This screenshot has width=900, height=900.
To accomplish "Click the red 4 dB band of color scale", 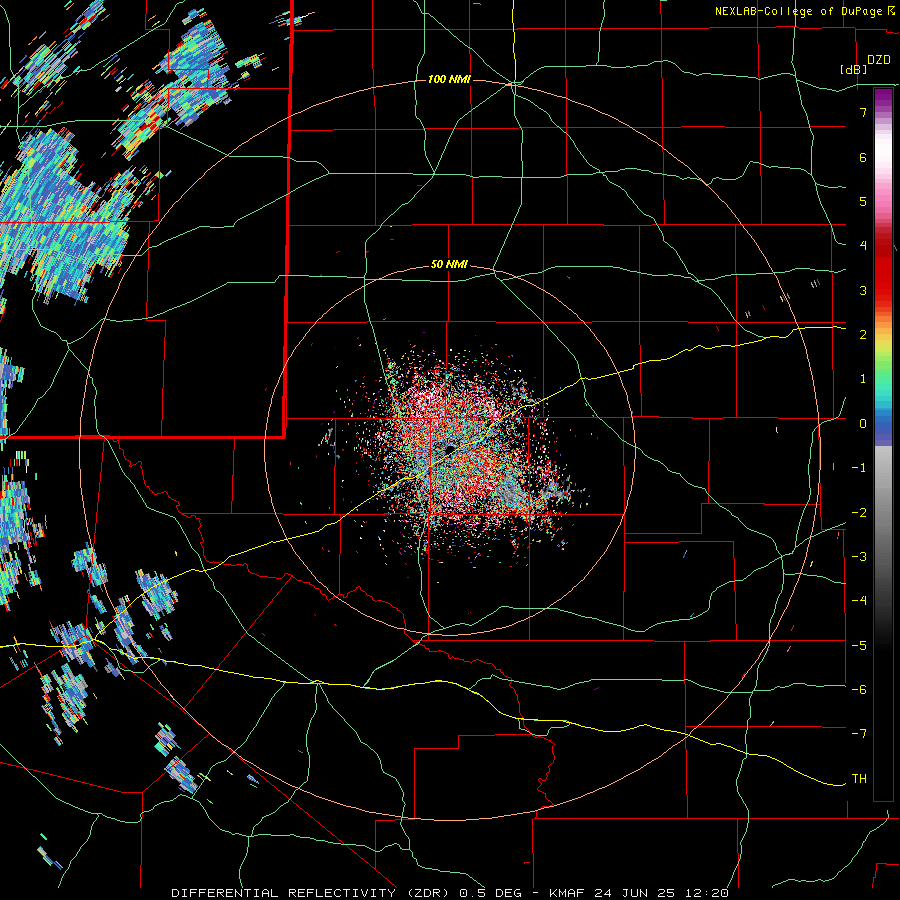I will (883, 246).
